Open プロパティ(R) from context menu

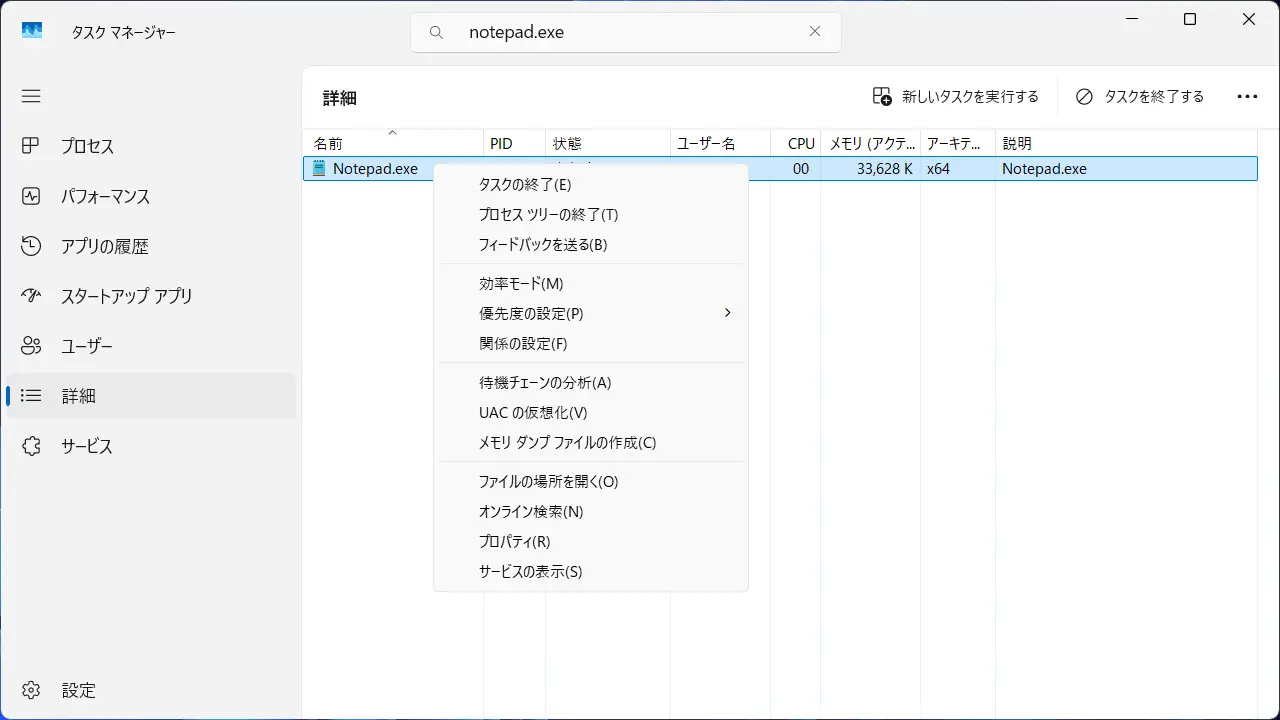[590, 541]
